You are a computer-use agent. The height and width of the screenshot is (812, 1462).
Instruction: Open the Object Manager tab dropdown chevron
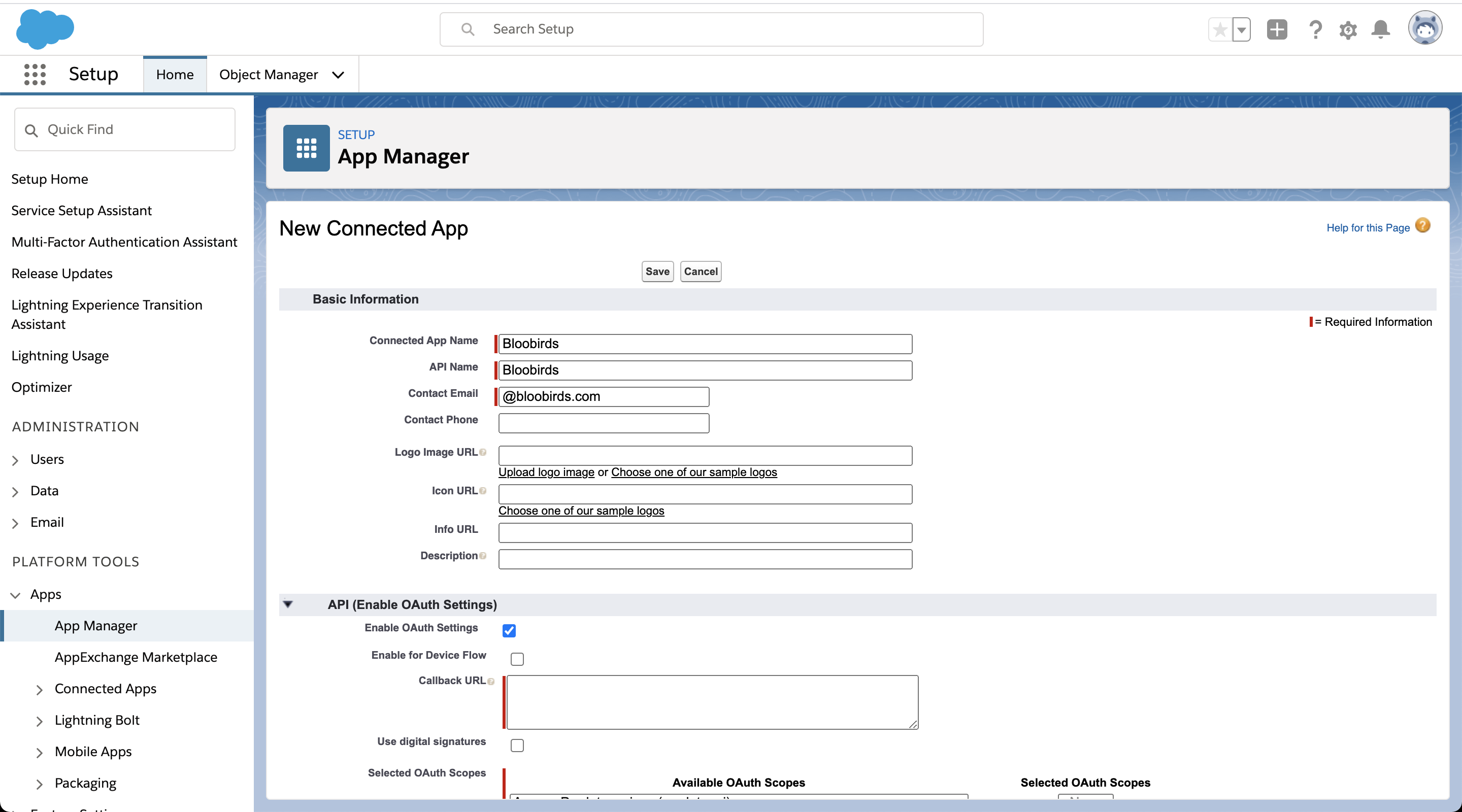point(338,75)
